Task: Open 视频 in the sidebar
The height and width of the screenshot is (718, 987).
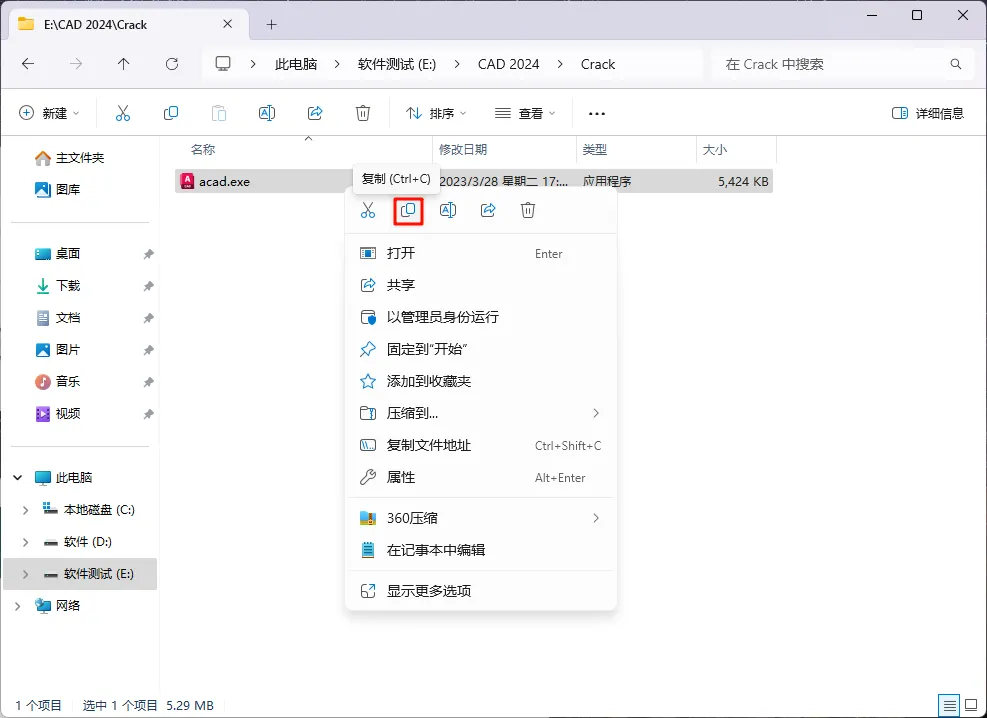Action: (57, 413)
